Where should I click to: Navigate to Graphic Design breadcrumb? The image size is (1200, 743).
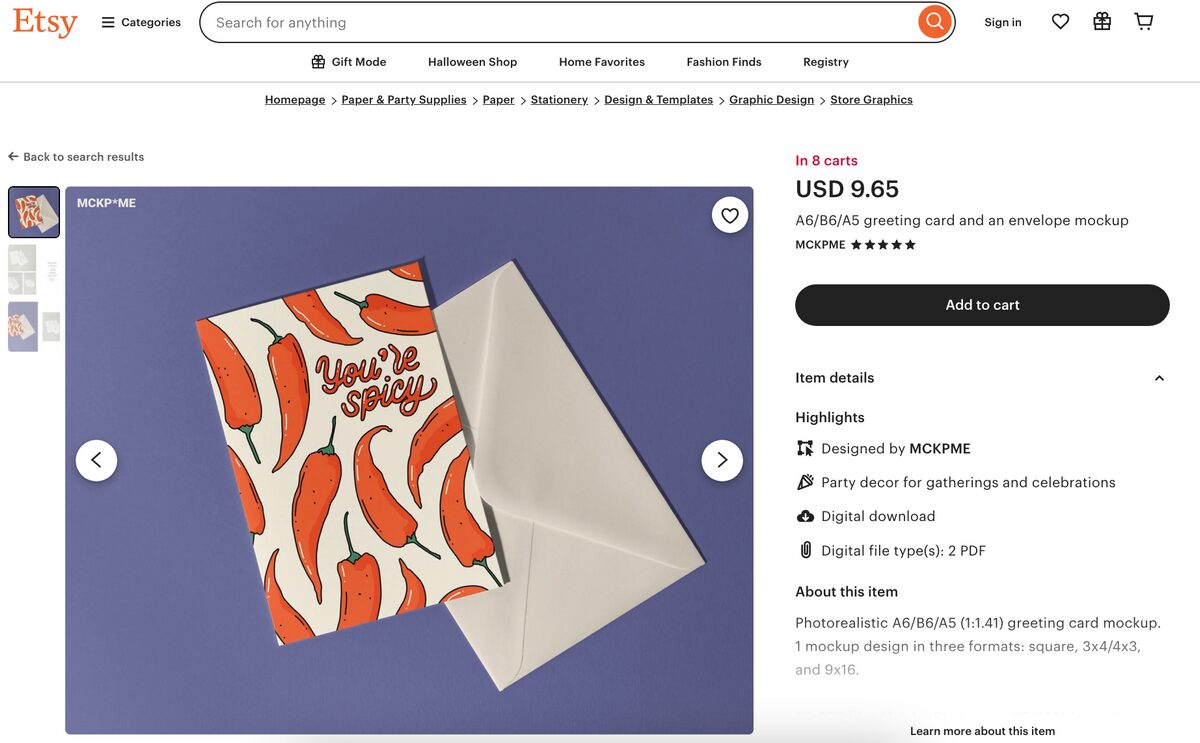(x=771, y=99)
